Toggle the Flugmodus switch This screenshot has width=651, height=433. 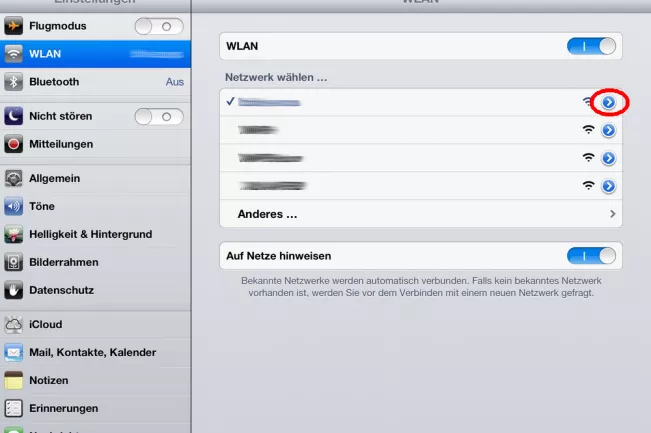click(159, 27)
